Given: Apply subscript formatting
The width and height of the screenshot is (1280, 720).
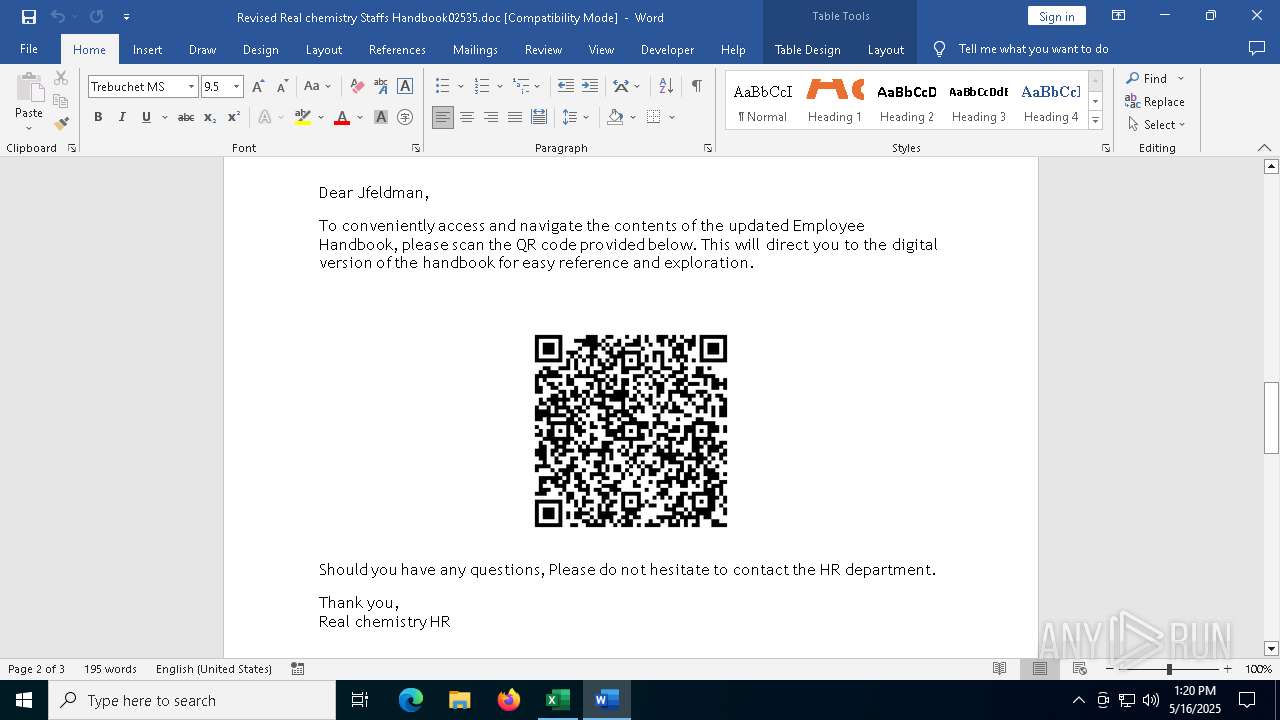Looking at the screenshot, I should [210, 117].
